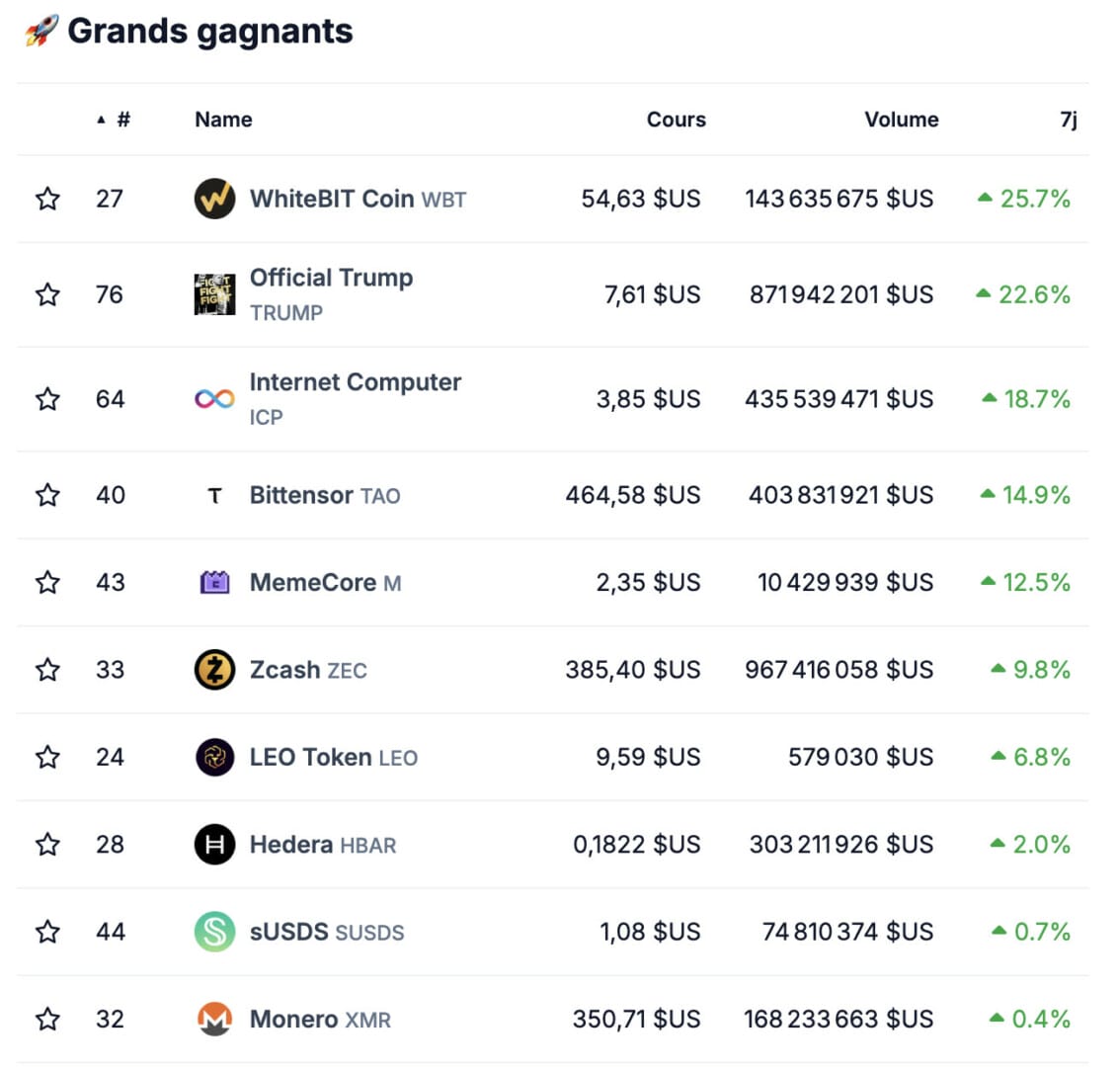The image size is (1120, 1067).
Task: Click the Official Trump coin icon
Action: (214, 294)
